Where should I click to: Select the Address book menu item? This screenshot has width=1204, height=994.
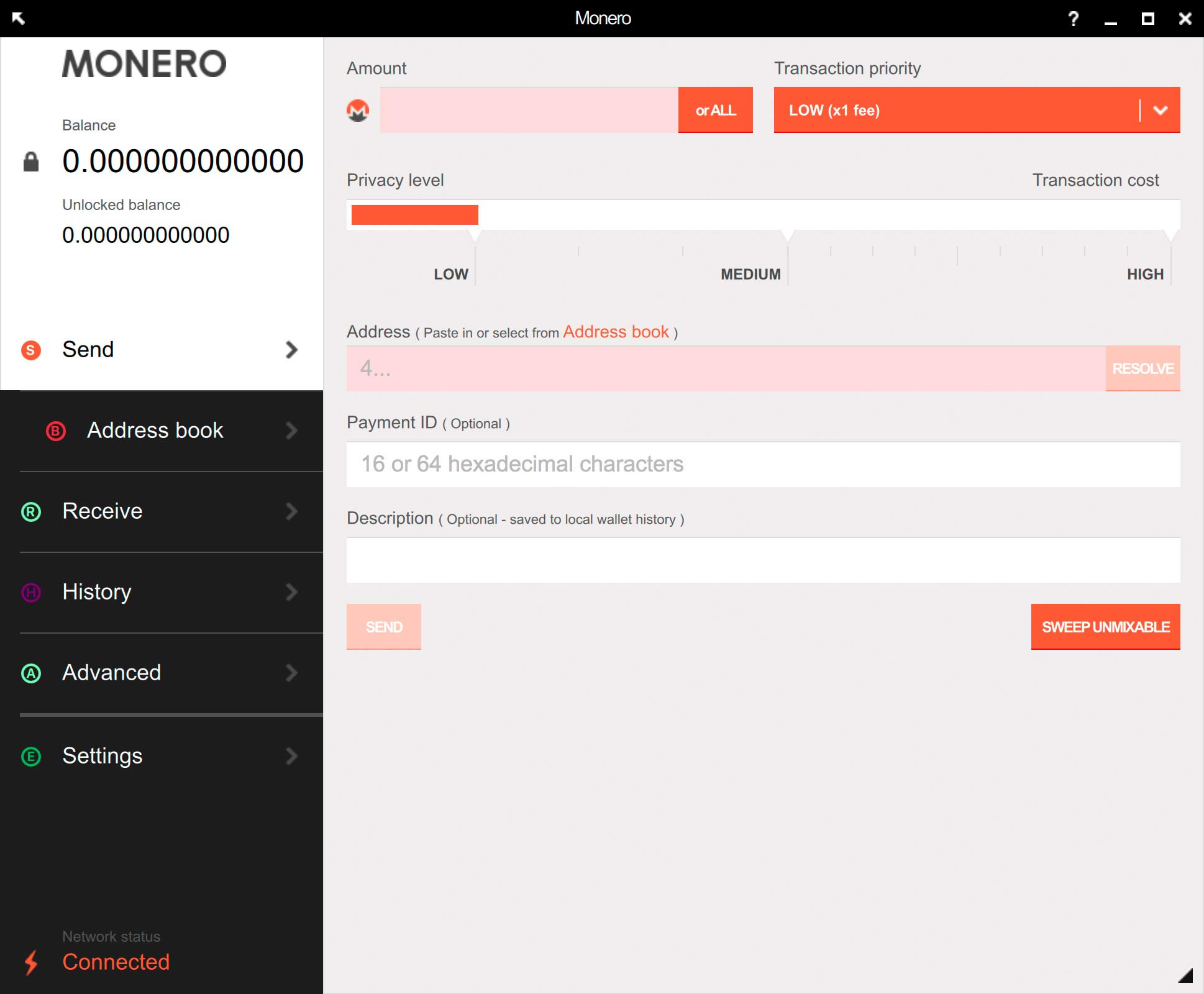point(160,430)
